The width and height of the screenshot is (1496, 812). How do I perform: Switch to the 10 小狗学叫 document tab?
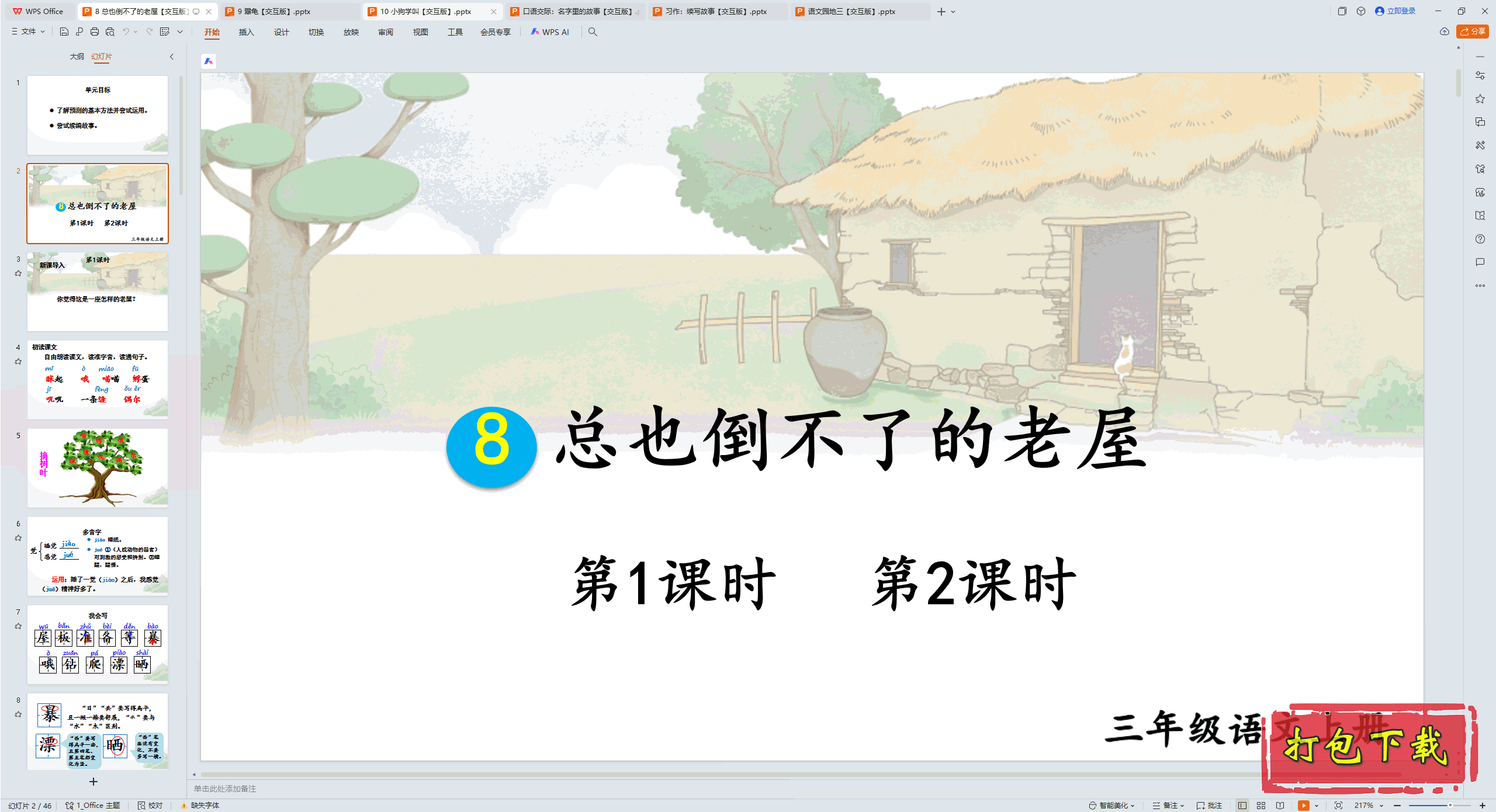pos(426,11)
